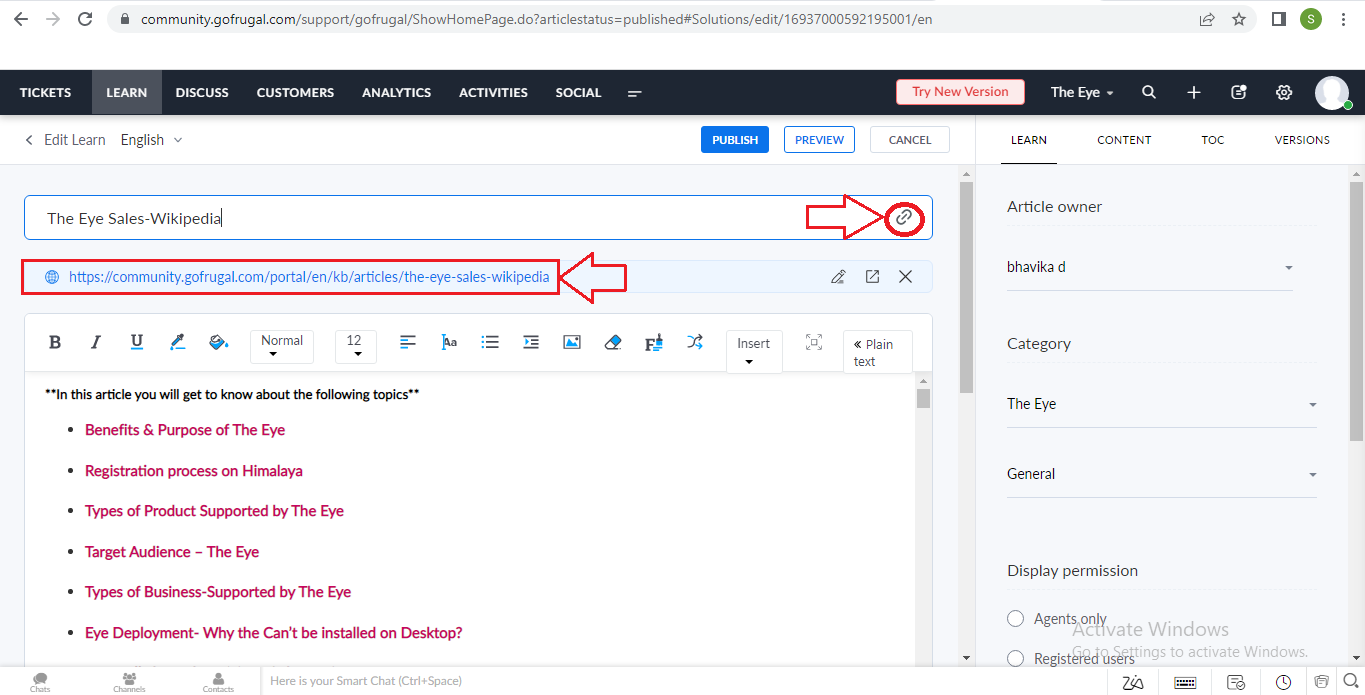1365x695 pixels.
Task: Open the LEARN module
Action: (127, 92)
